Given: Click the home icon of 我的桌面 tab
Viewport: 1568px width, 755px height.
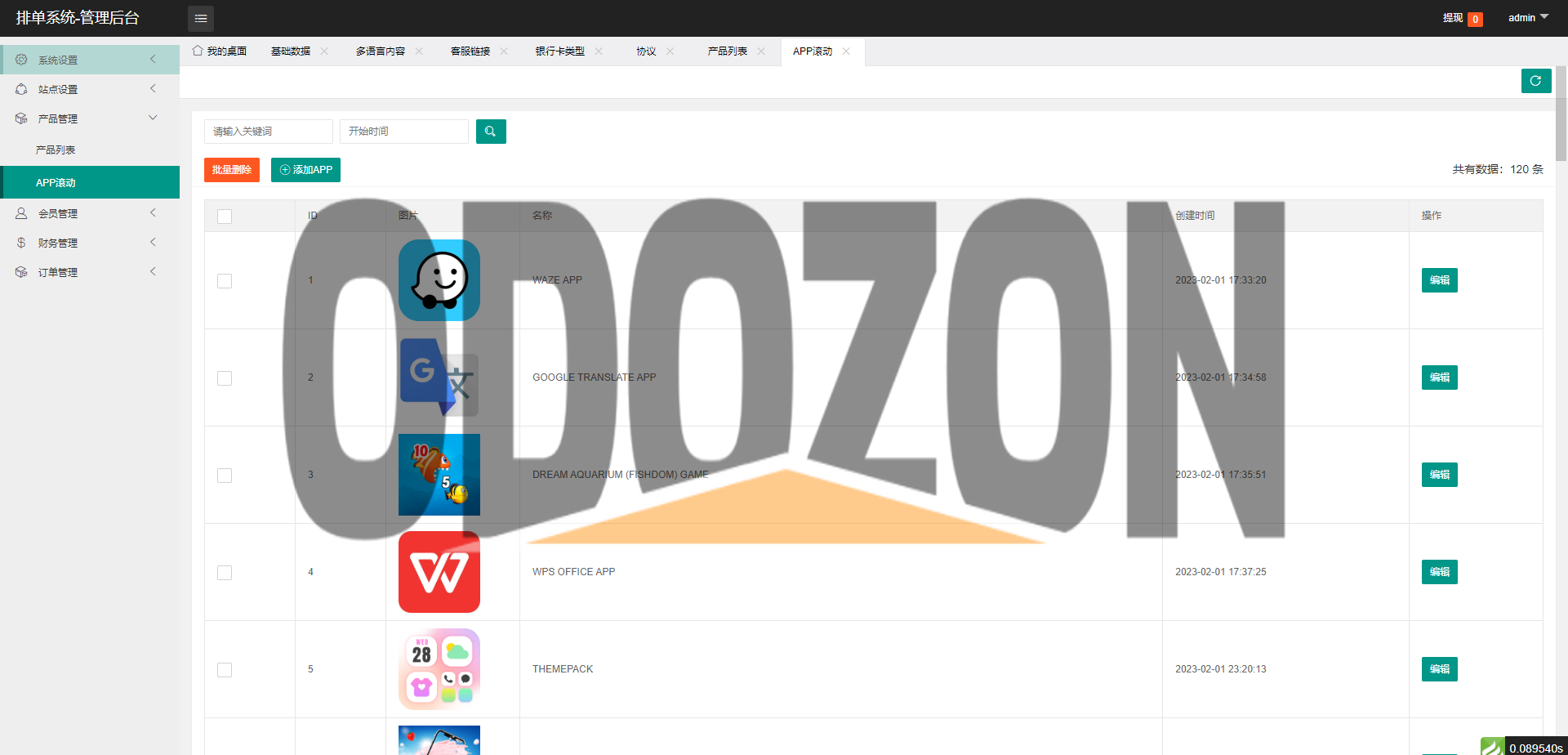Looking at the screenshot, I should click(x=198, y=51).
